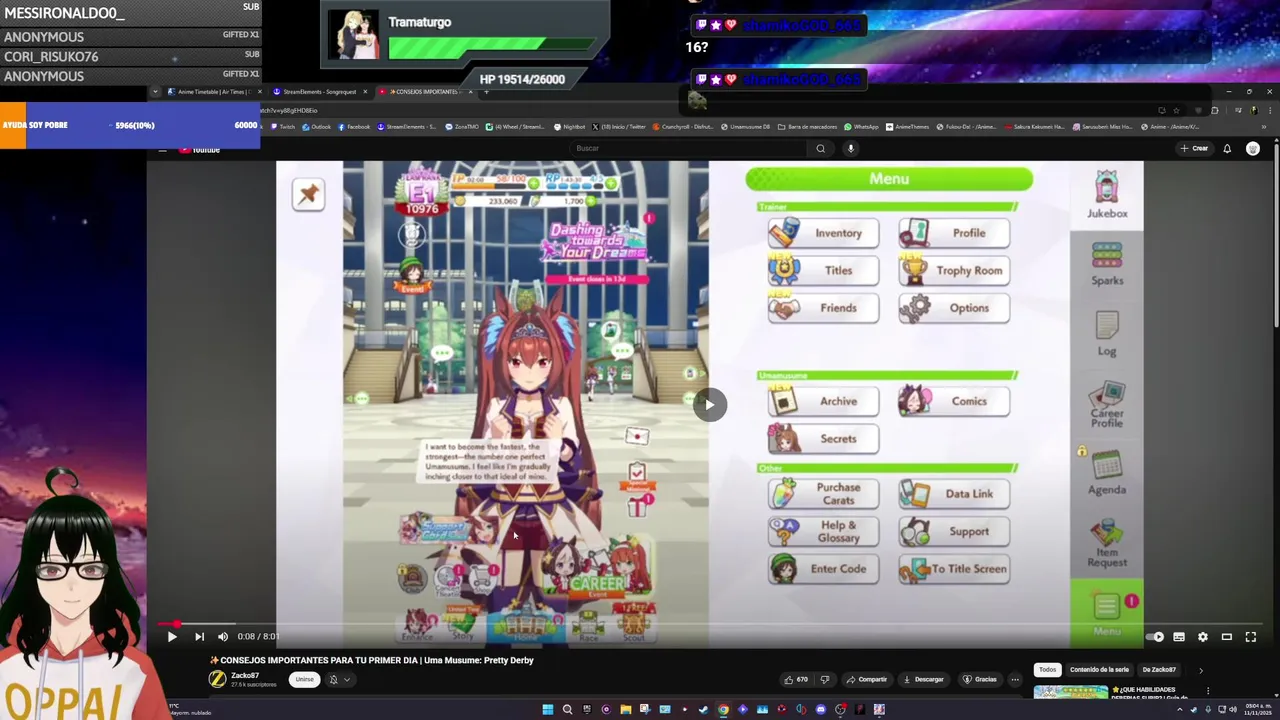1280x720 pixels.
Task: Open the Enter Code entry
Action: click(823, 569)
